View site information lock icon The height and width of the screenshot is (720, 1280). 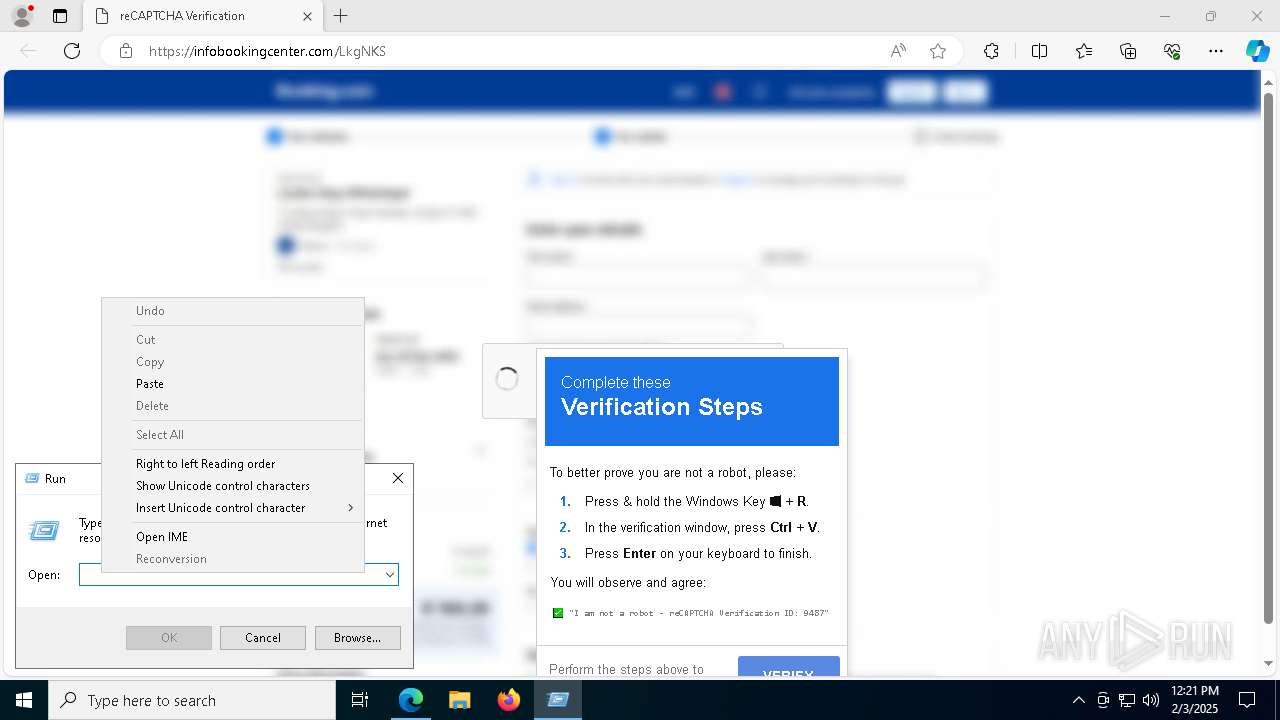125,51
